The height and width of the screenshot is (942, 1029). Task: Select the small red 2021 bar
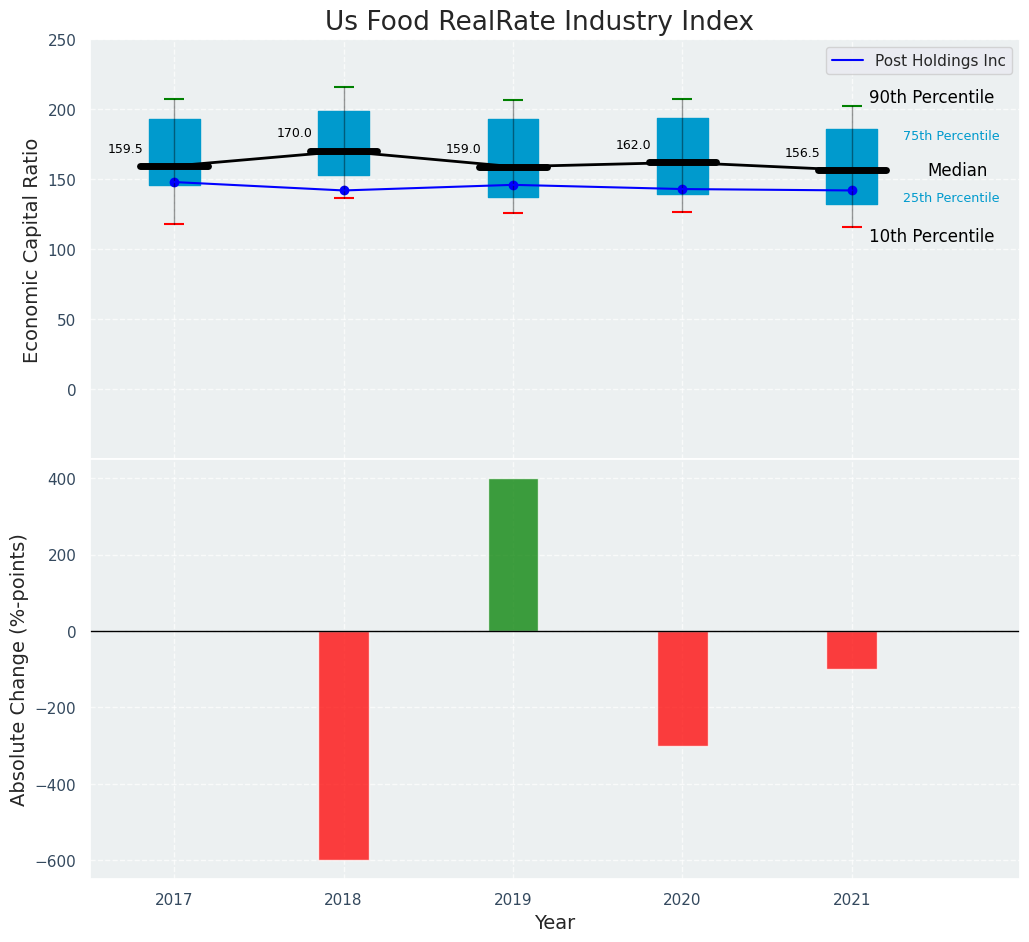pyautogui.click(x=851, y=650)
